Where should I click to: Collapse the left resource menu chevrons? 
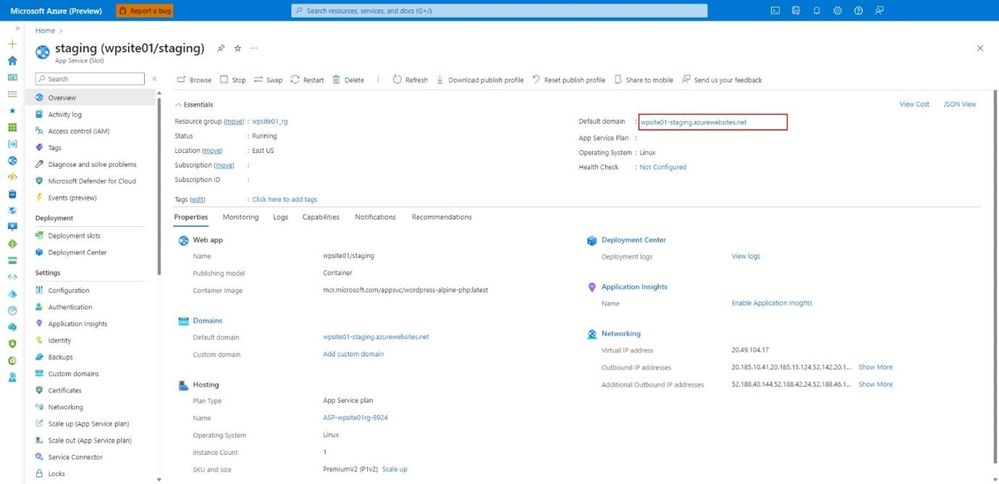tap(154, 79)
